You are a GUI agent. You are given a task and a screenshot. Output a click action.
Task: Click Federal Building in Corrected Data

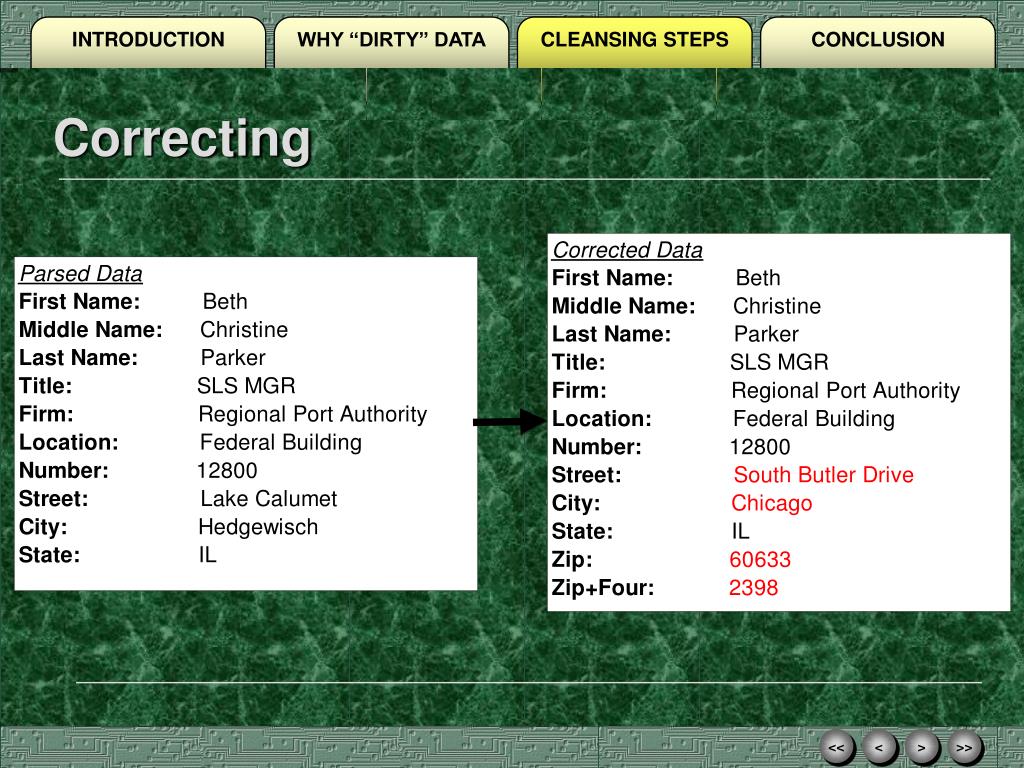[x=814, y=419]
